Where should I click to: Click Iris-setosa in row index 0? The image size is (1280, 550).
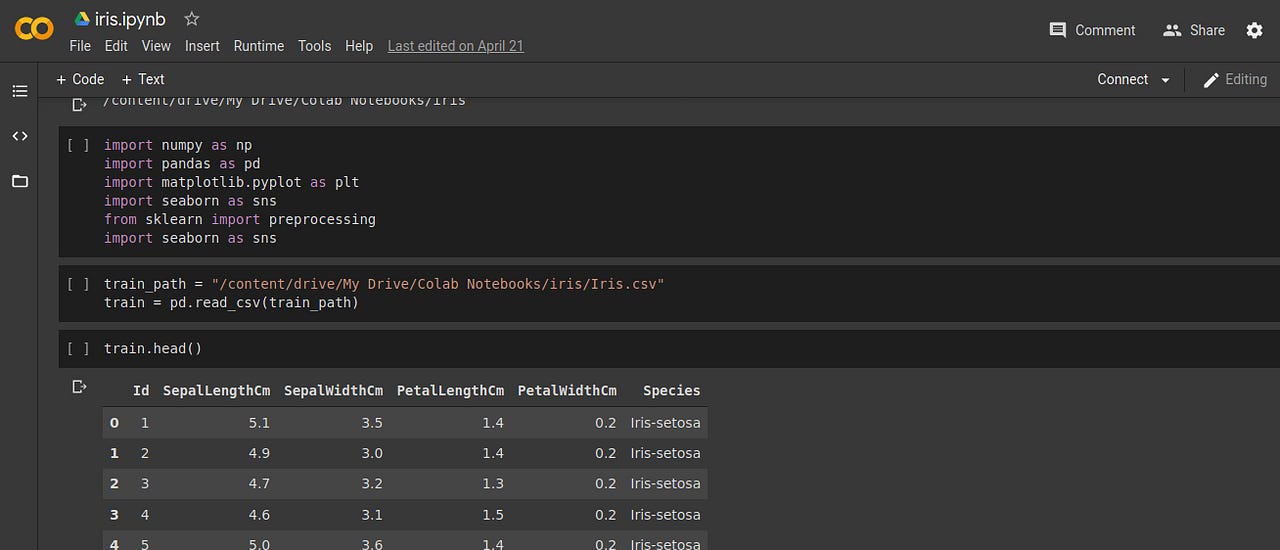pos(665,423)
